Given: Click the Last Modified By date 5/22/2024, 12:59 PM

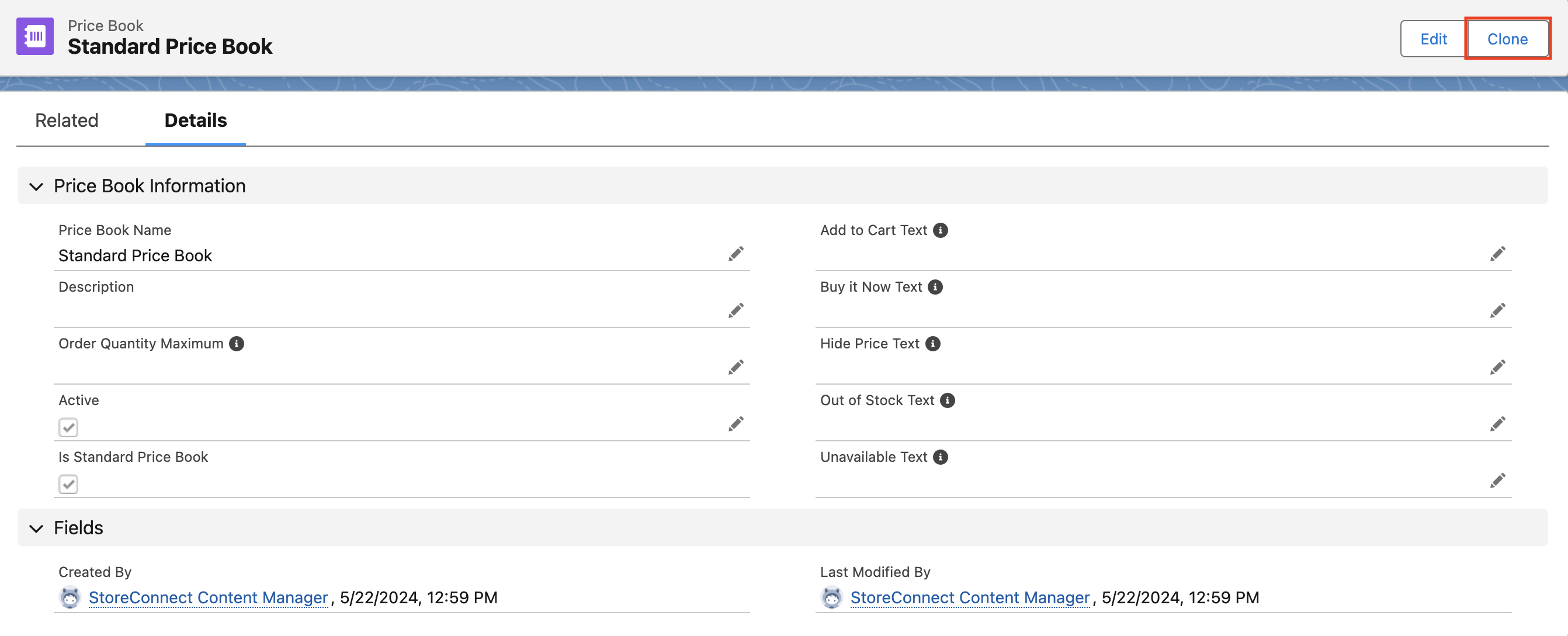Looking at the screenshot, I should click(1180, 597).
